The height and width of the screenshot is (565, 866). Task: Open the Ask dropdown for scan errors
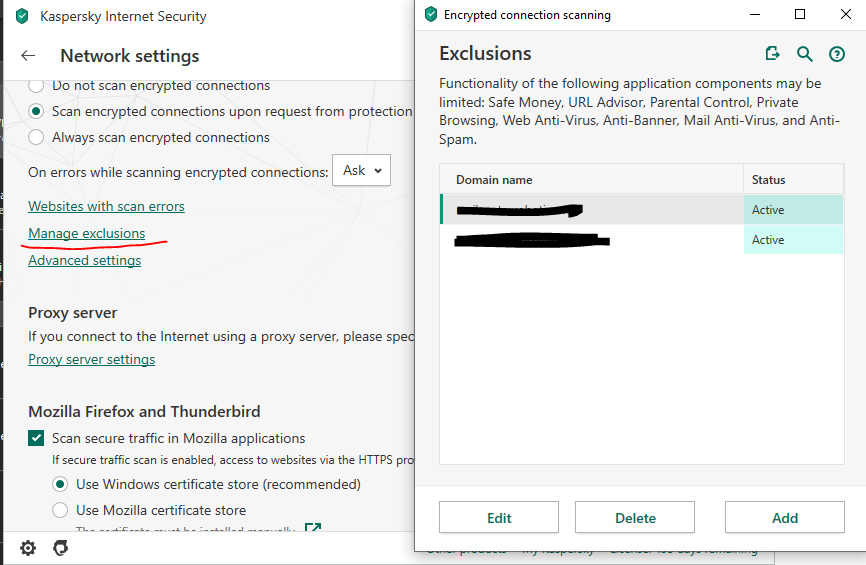point(361,170)
